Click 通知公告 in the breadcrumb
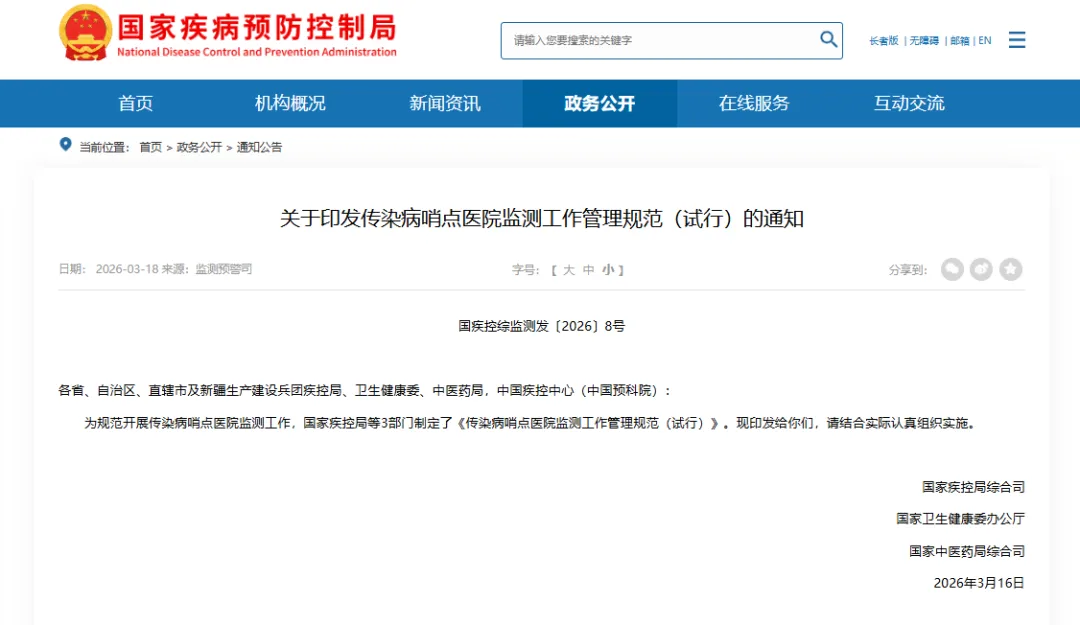 click(x=259, y=147)
